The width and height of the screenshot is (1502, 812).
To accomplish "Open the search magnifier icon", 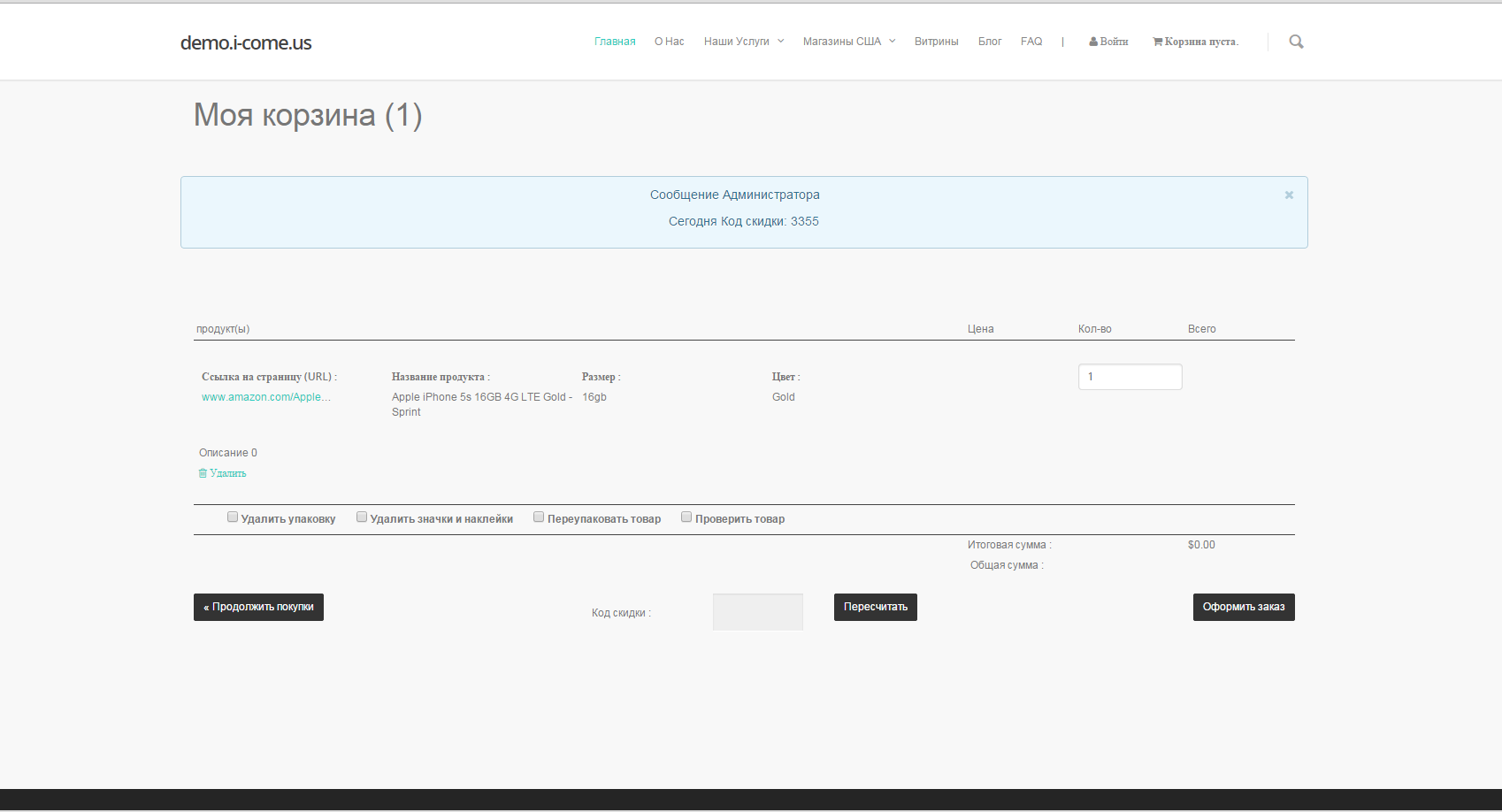I will tap(1296, 42).
